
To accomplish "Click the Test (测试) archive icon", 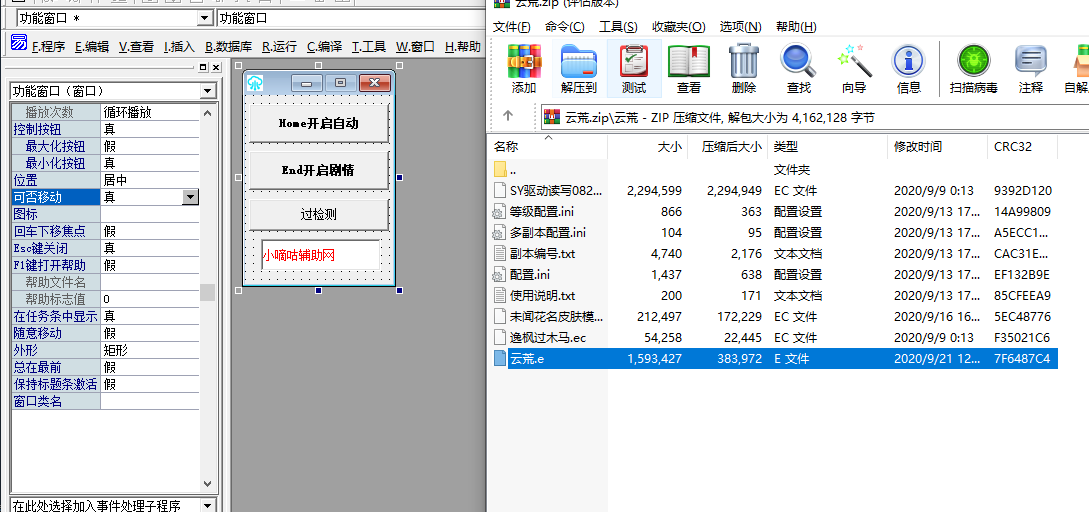I will tap(634, 68).
